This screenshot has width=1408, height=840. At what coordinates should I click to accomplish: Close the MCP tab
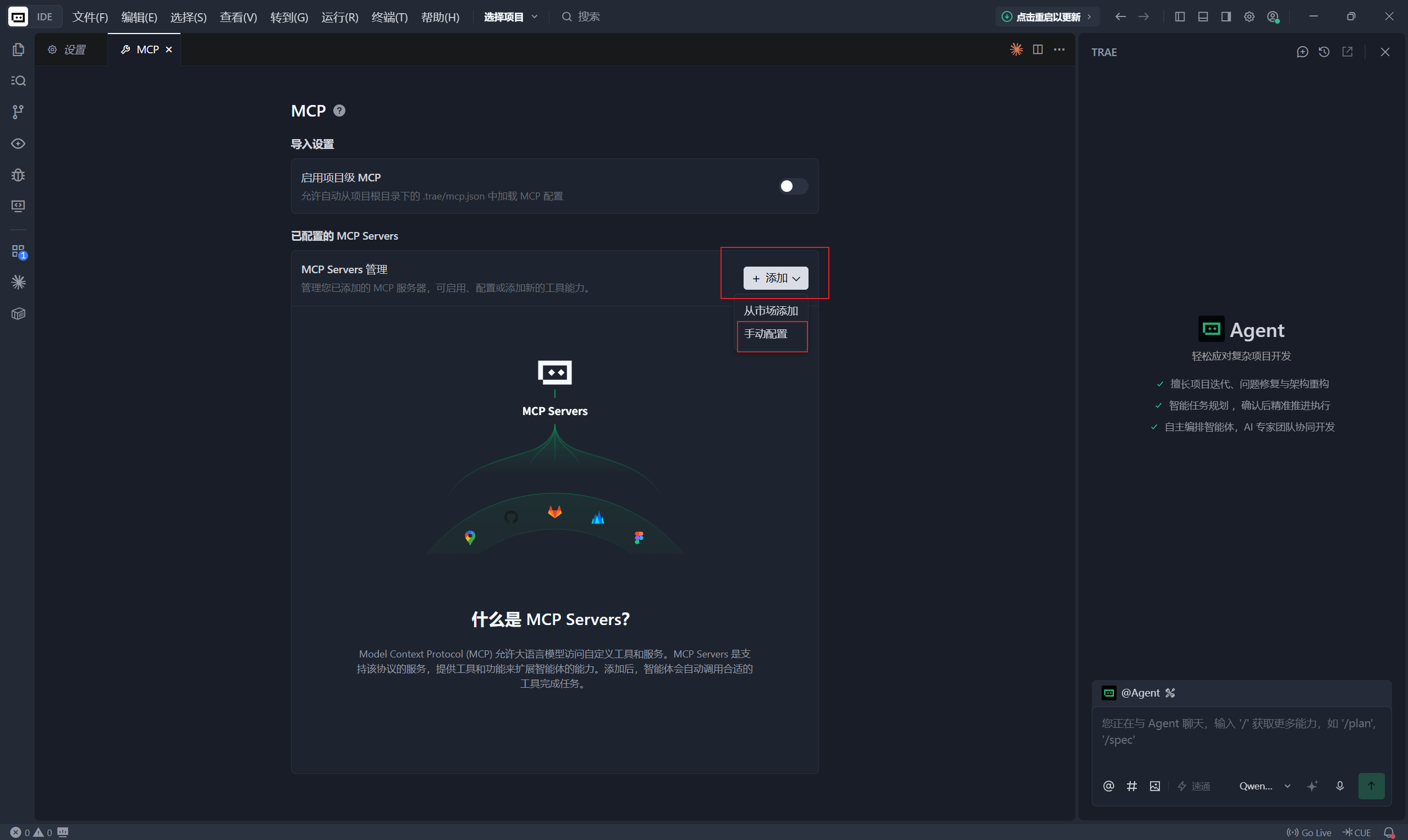pyautogui.click(x=169, y=50)
